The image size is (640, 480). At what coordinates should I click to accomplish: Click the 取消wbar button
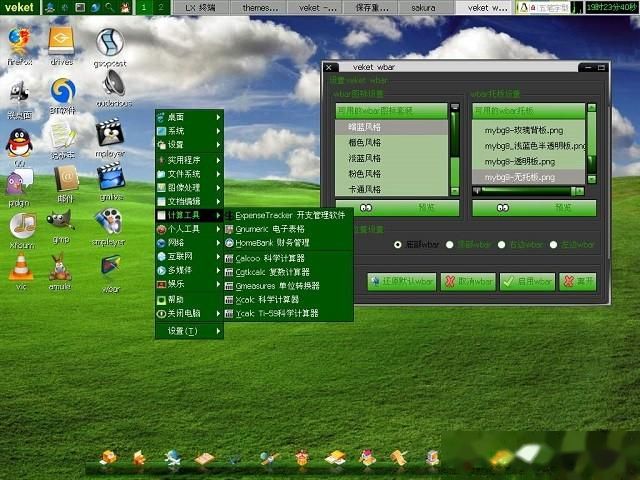[468, 282]
